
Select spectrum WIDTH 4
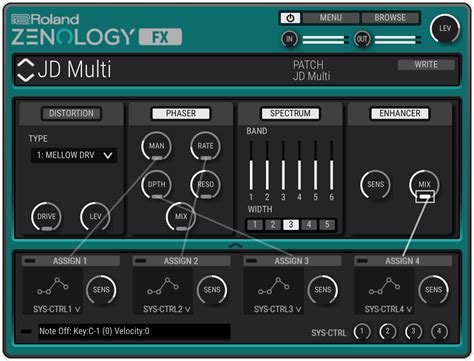coord(309,225)
